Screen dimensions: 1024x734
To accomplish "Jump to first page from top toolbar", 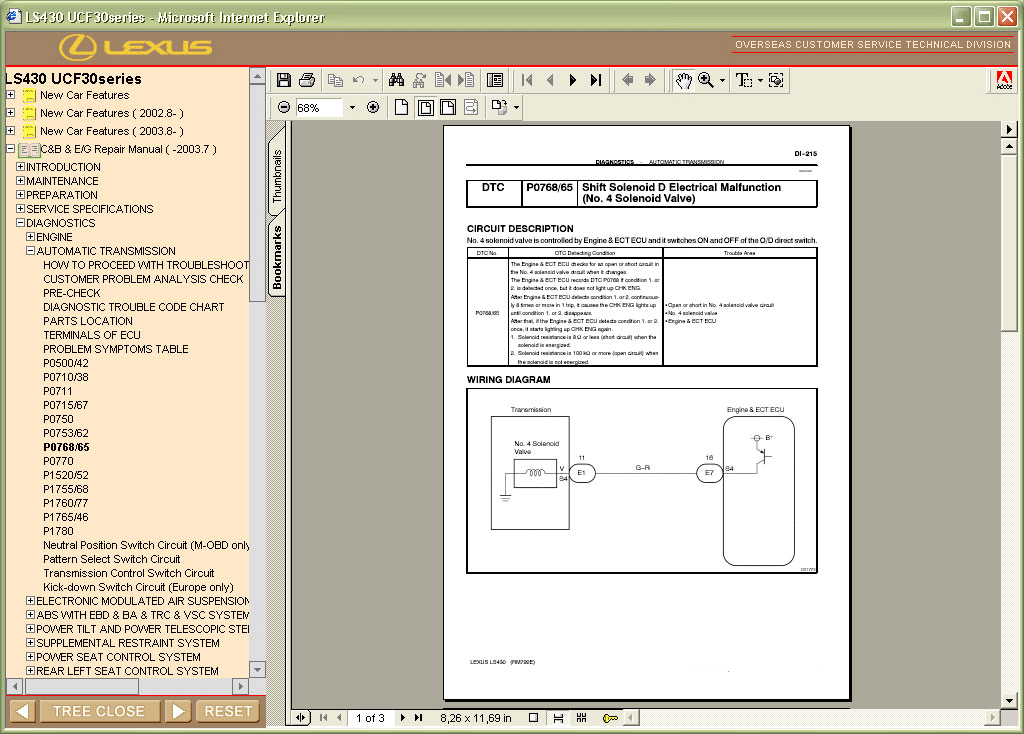I will click(527, 80).
